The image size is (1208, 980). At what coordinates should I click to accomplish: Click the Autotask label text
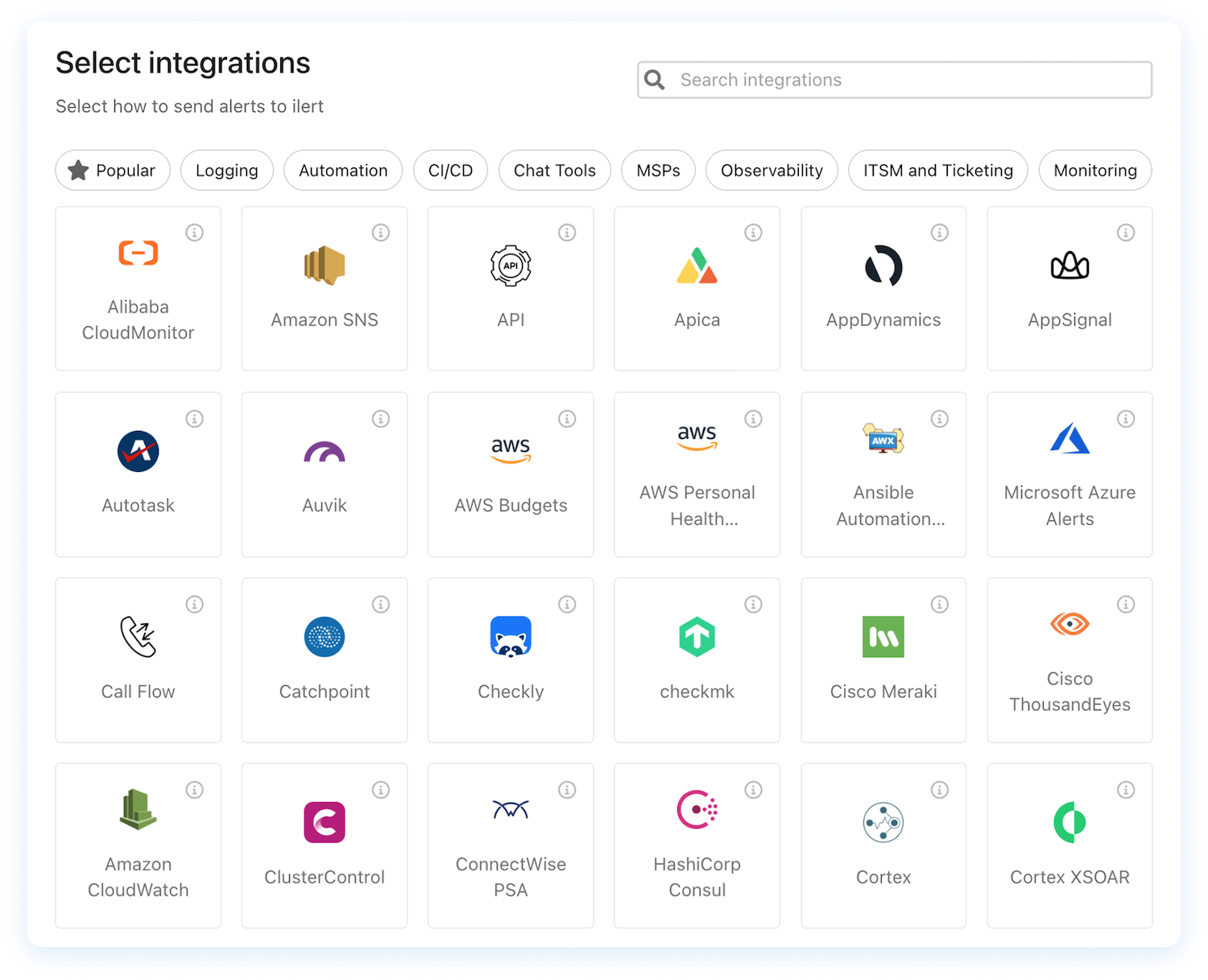tap(139, 506)
